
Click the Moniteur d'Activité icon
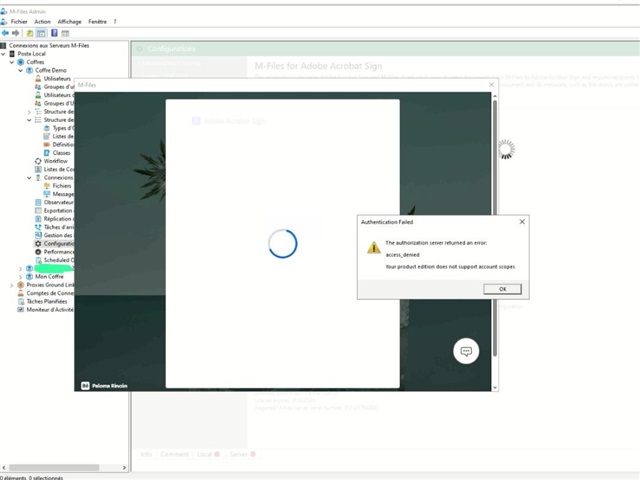click(21, 309)
